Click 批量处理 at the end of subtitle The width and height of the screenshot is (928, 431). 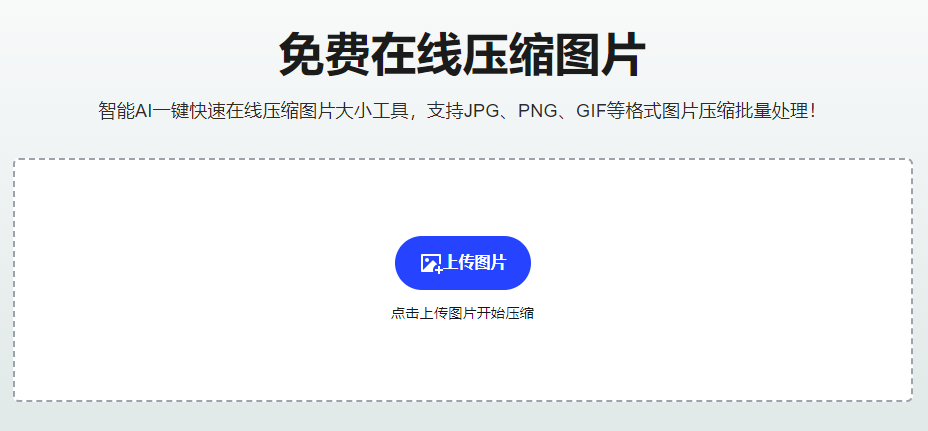(x=772, y=111)
